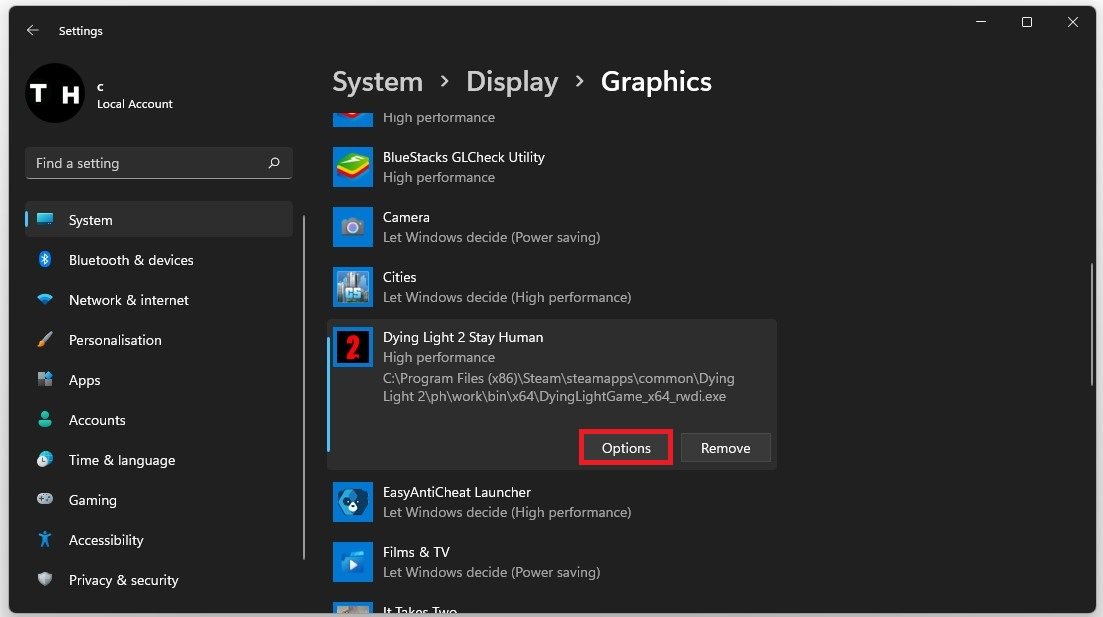Click the Dying Light 2 app icon
This screenshot has width=1103, height=617.
(352, 347)
